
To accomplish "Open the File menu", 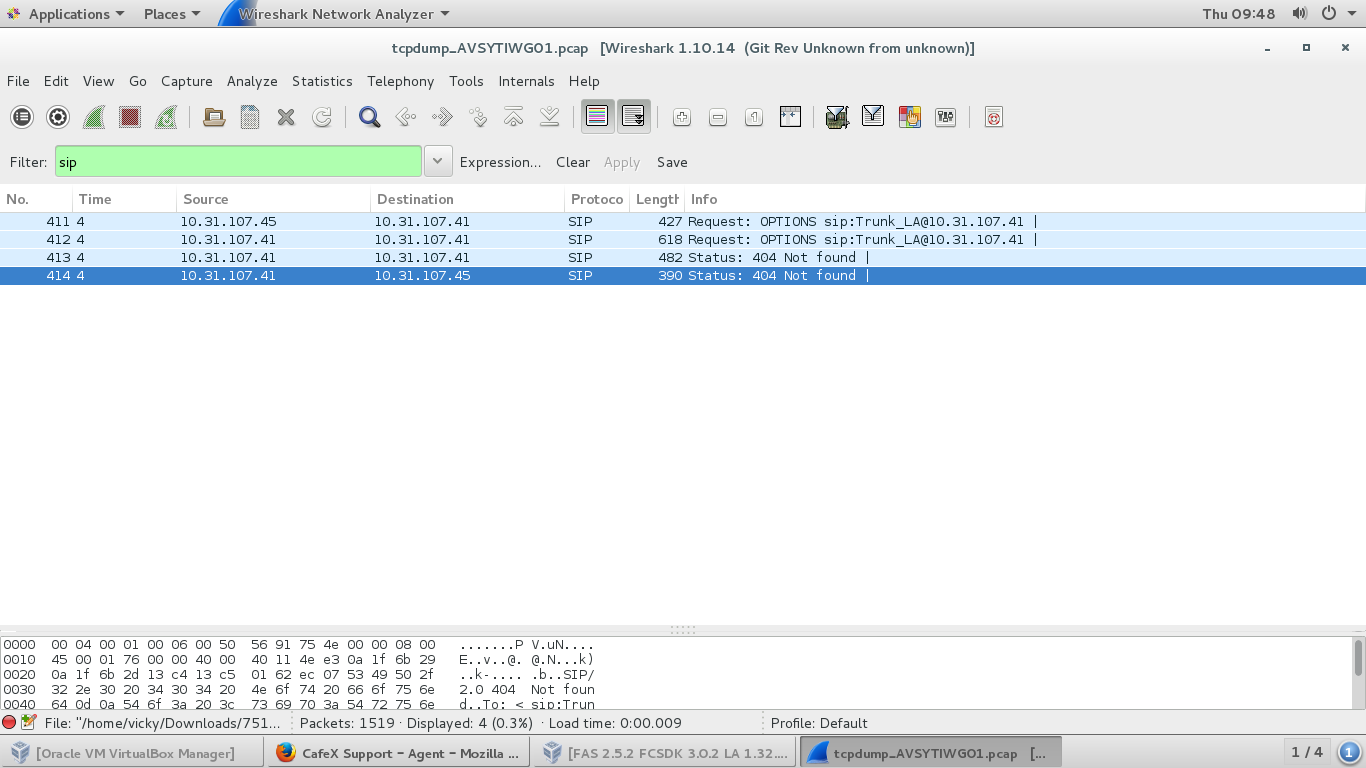I will [x=18, y=81].
